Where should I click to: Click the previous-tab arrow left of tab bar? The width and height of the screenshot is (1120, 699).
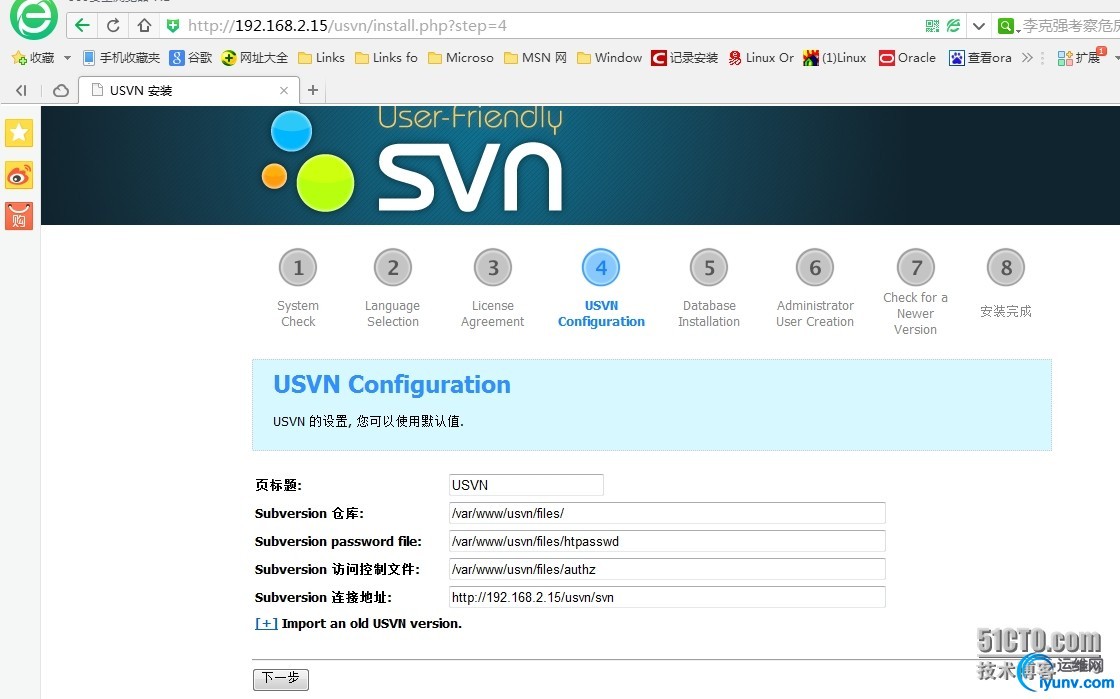coord(21,91)
